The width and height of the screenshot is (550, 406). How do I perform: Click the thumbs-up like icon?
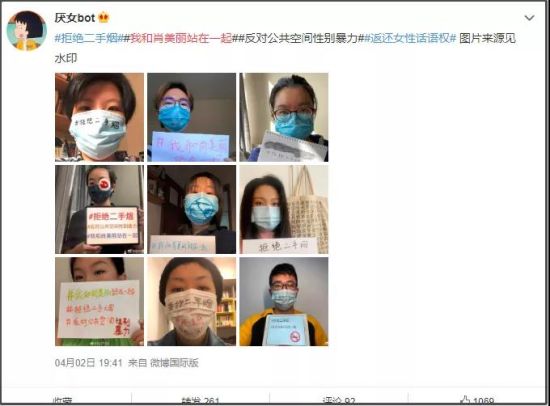(x=465, y=400)
